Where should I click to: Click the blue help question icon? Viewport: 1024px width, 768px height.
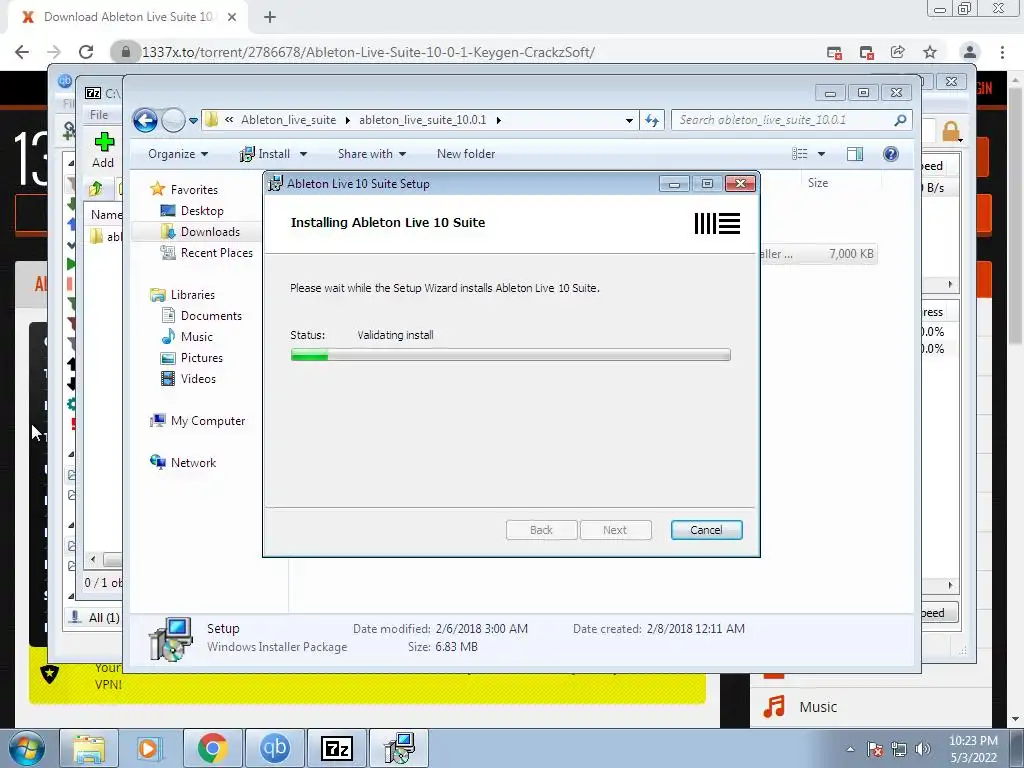891,154
